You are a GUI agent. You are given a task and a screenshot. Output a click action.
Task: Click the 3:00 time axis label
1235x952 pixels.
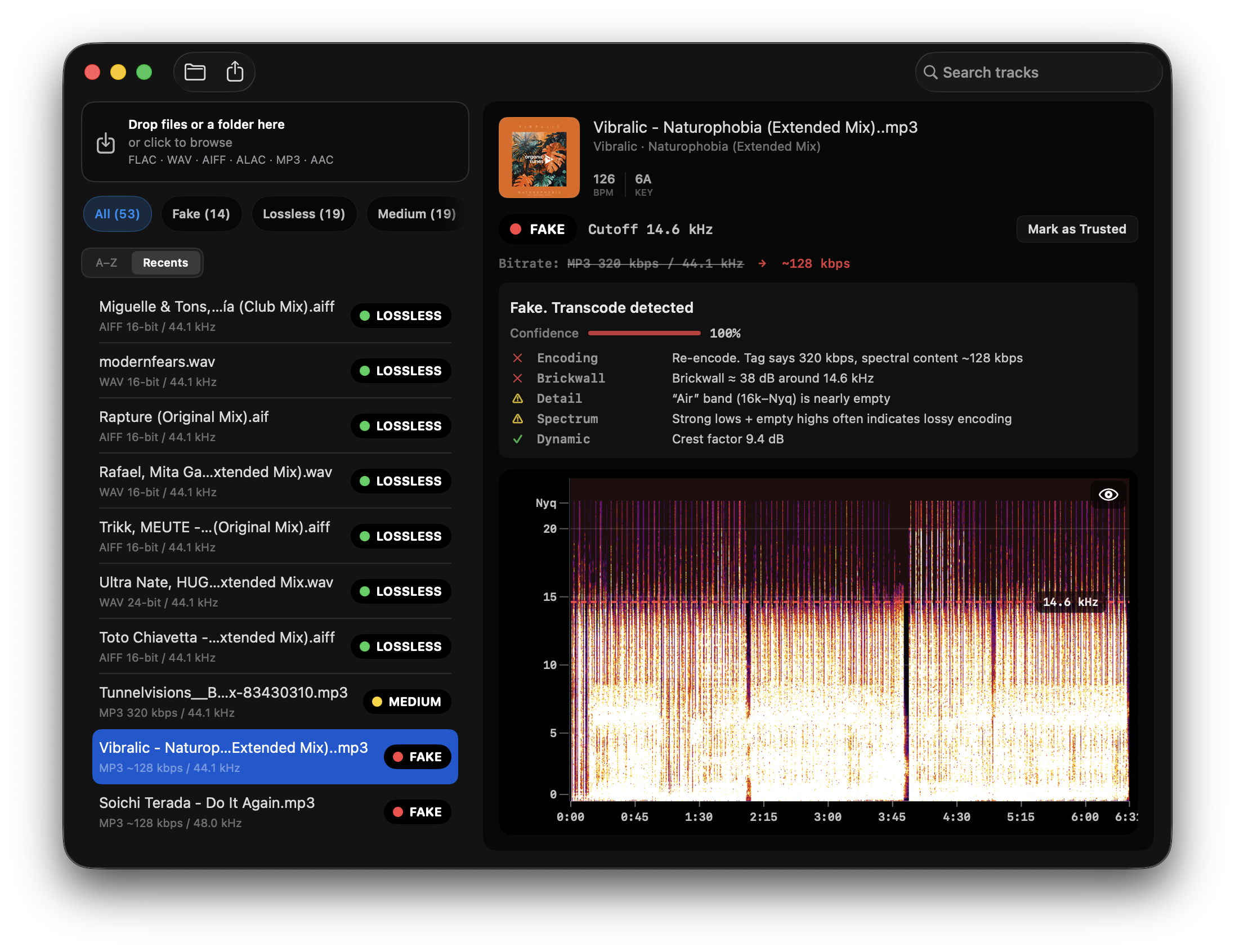(827, 817)
